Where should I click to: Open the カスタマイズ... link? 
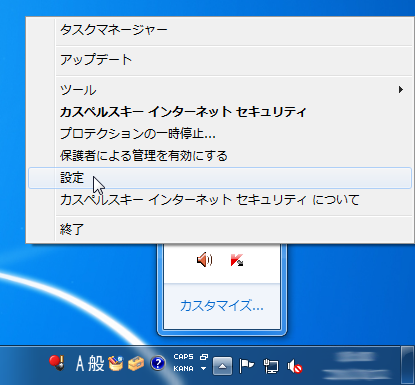click(222, 305)
